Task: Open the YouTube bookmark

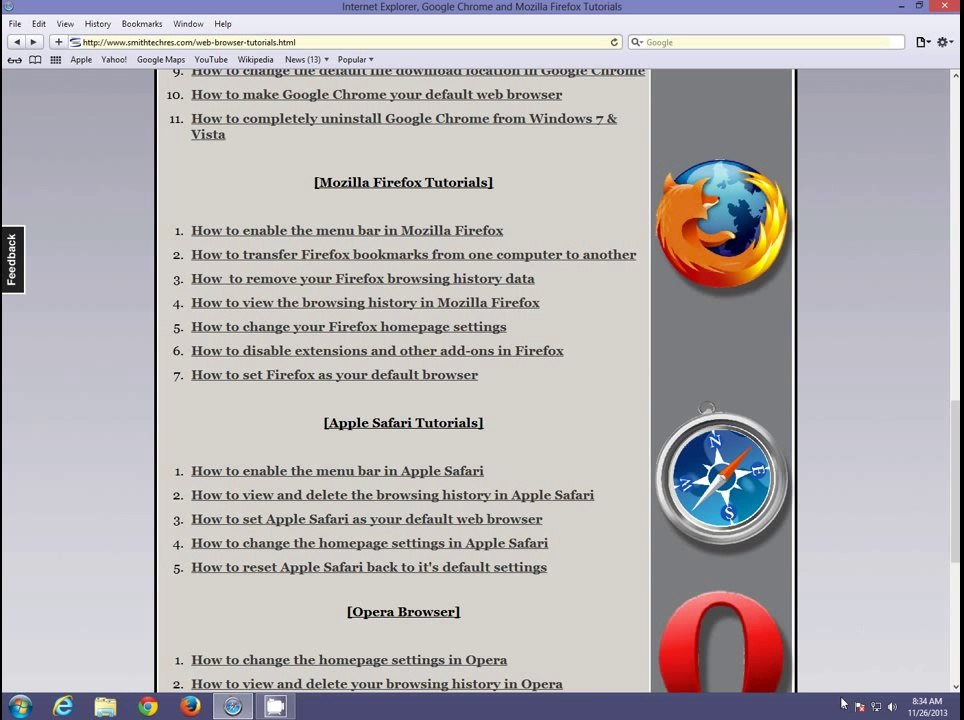Action: click(211, 60)
